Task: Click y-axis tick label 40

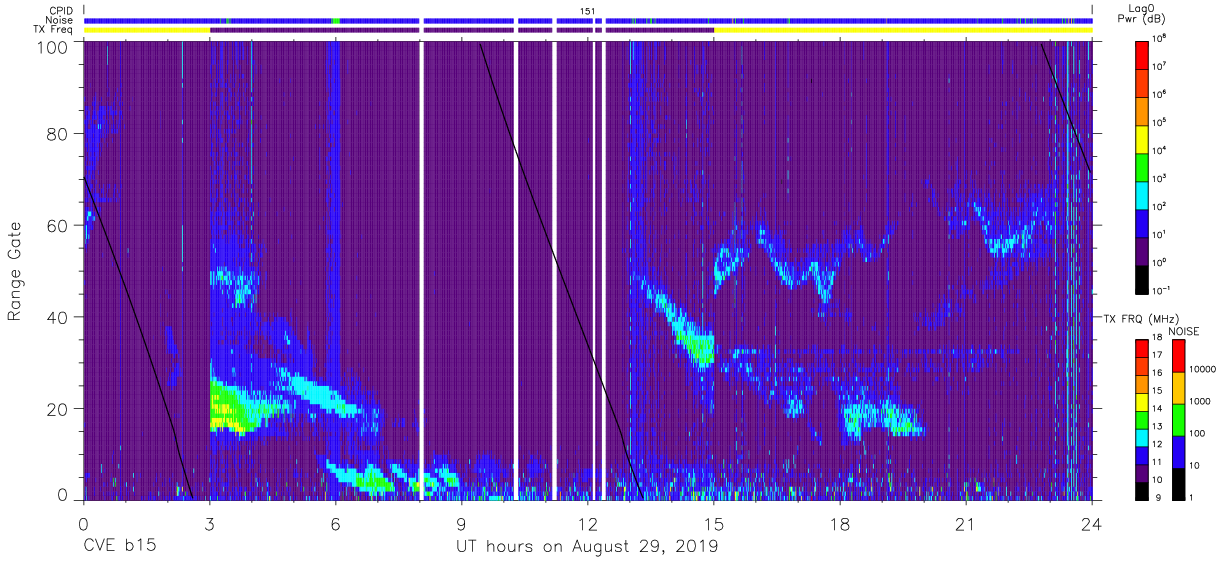Action: [55, 318]
